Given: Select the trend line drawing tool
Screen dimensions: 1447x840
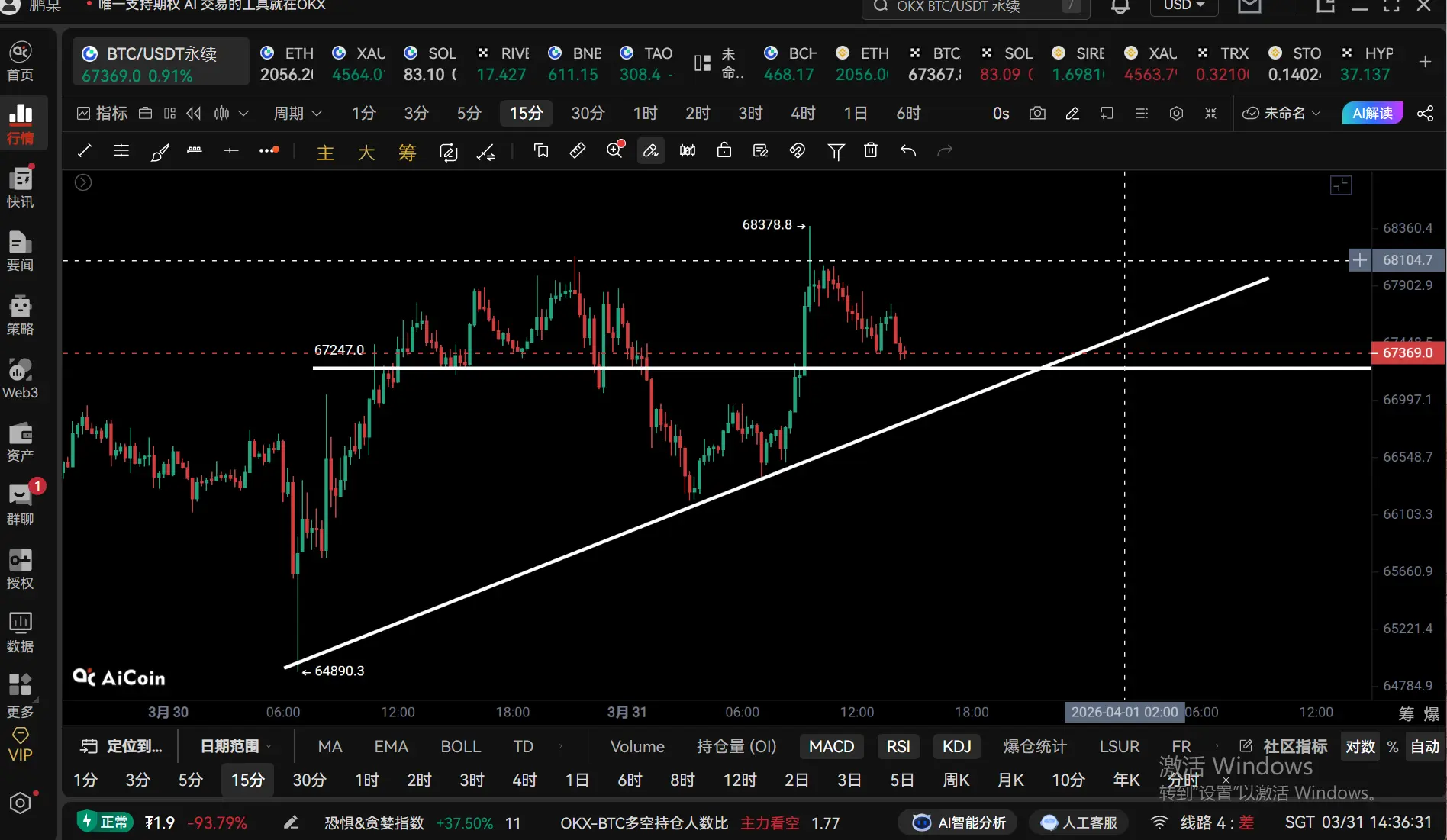Looking at the screenshot, I should 85,151.
